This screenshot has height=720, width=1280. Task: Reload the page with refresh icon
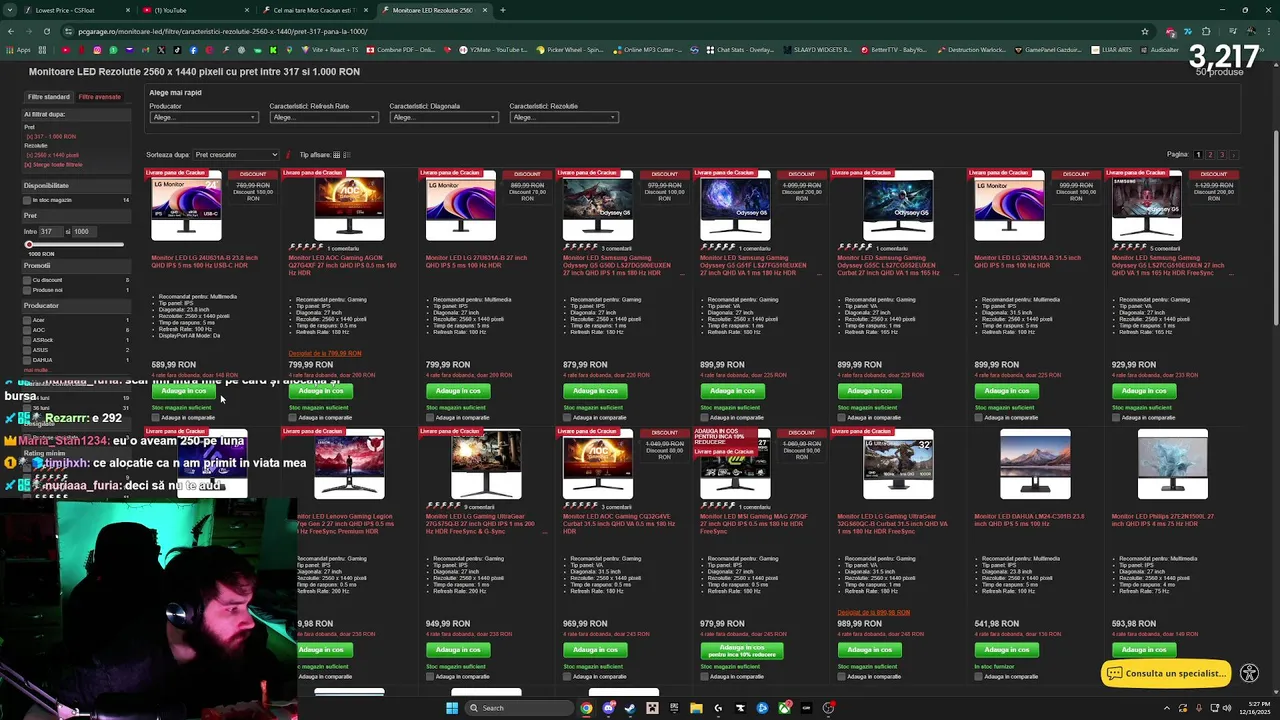[x=46, y=31]
